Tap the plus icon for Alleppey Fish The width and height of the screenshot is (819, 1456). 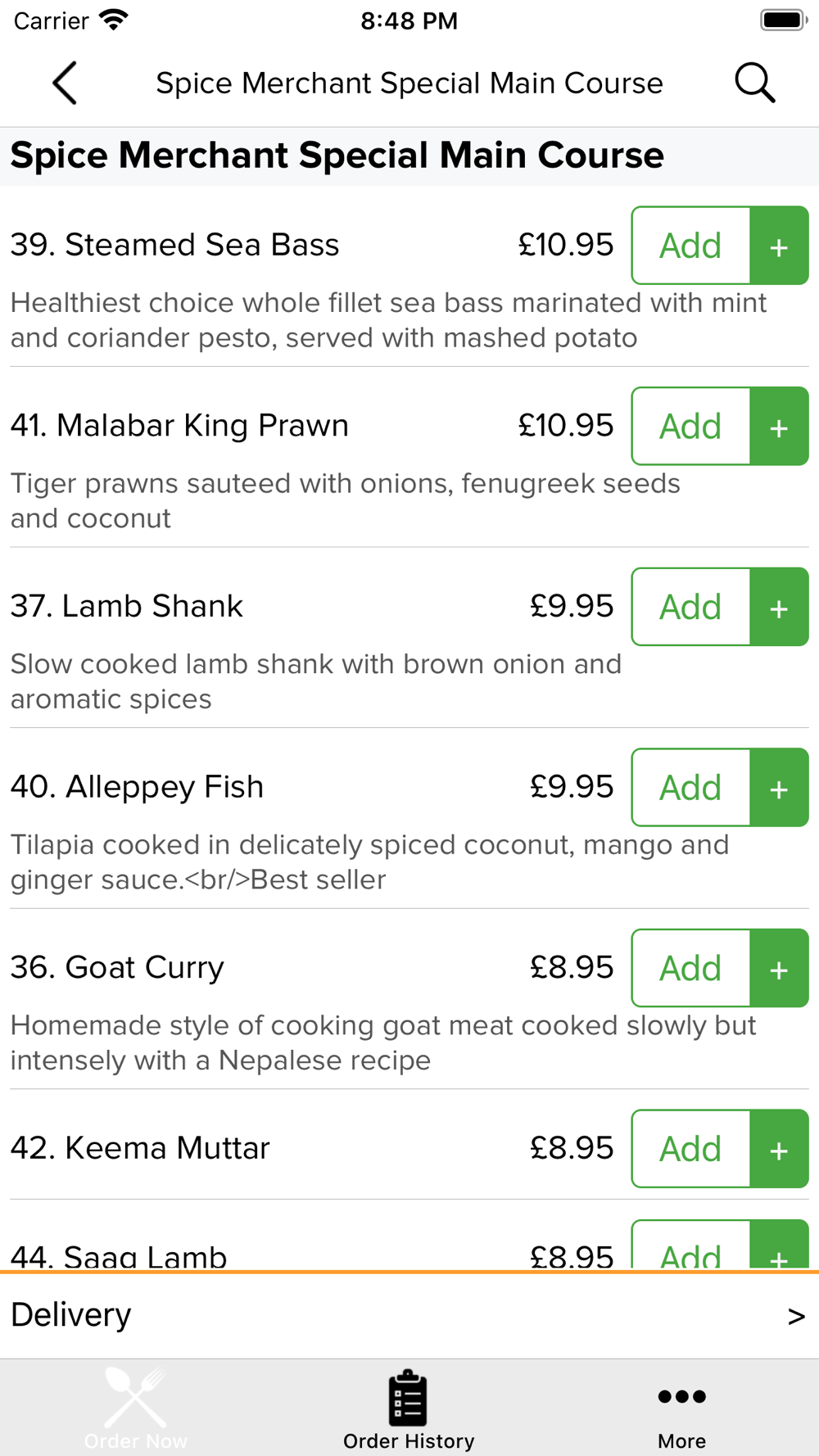(779, 788)
